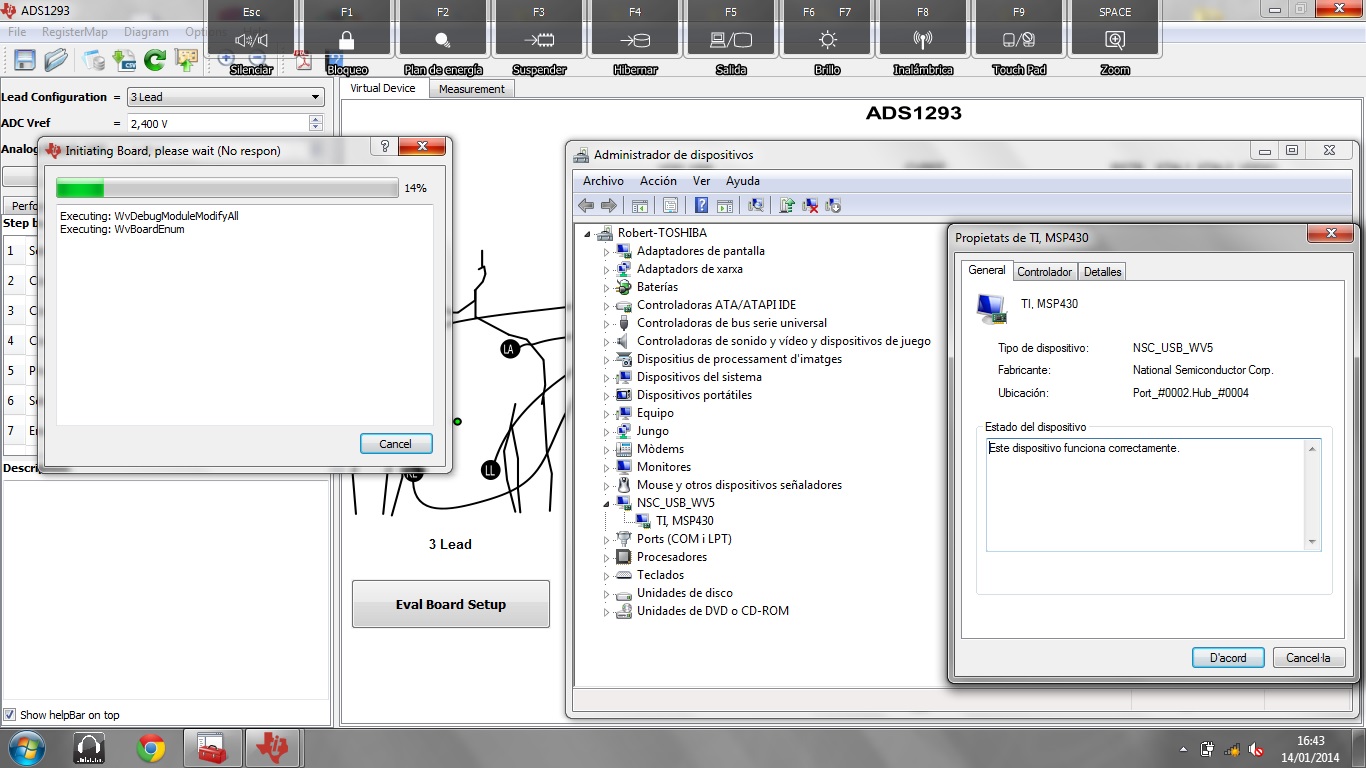
Task: Click the help question mark on Initiating Board dialog
Action: pyautogui.click(x=384, y=147)
